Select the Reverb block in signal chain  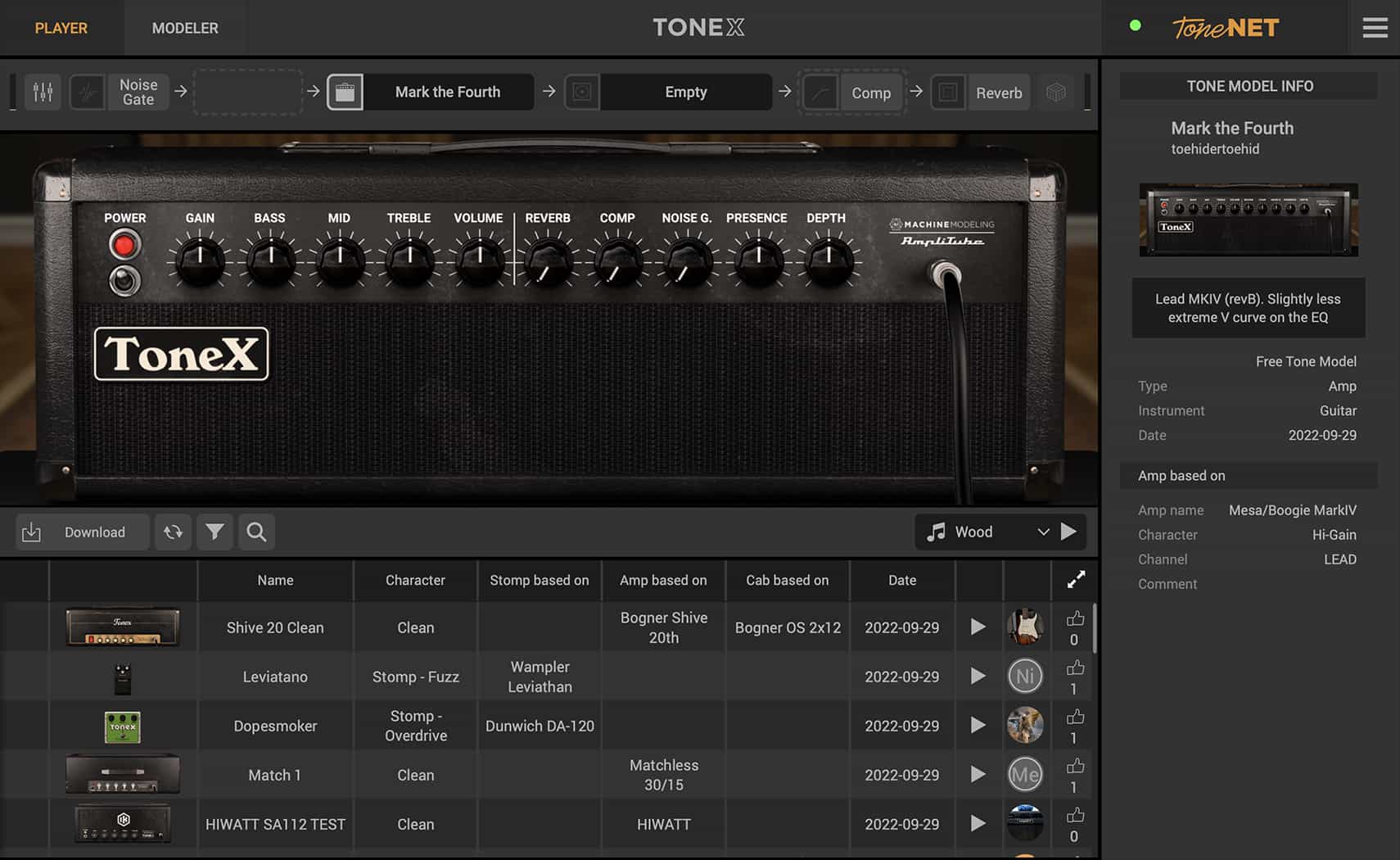tap(998, 93)
